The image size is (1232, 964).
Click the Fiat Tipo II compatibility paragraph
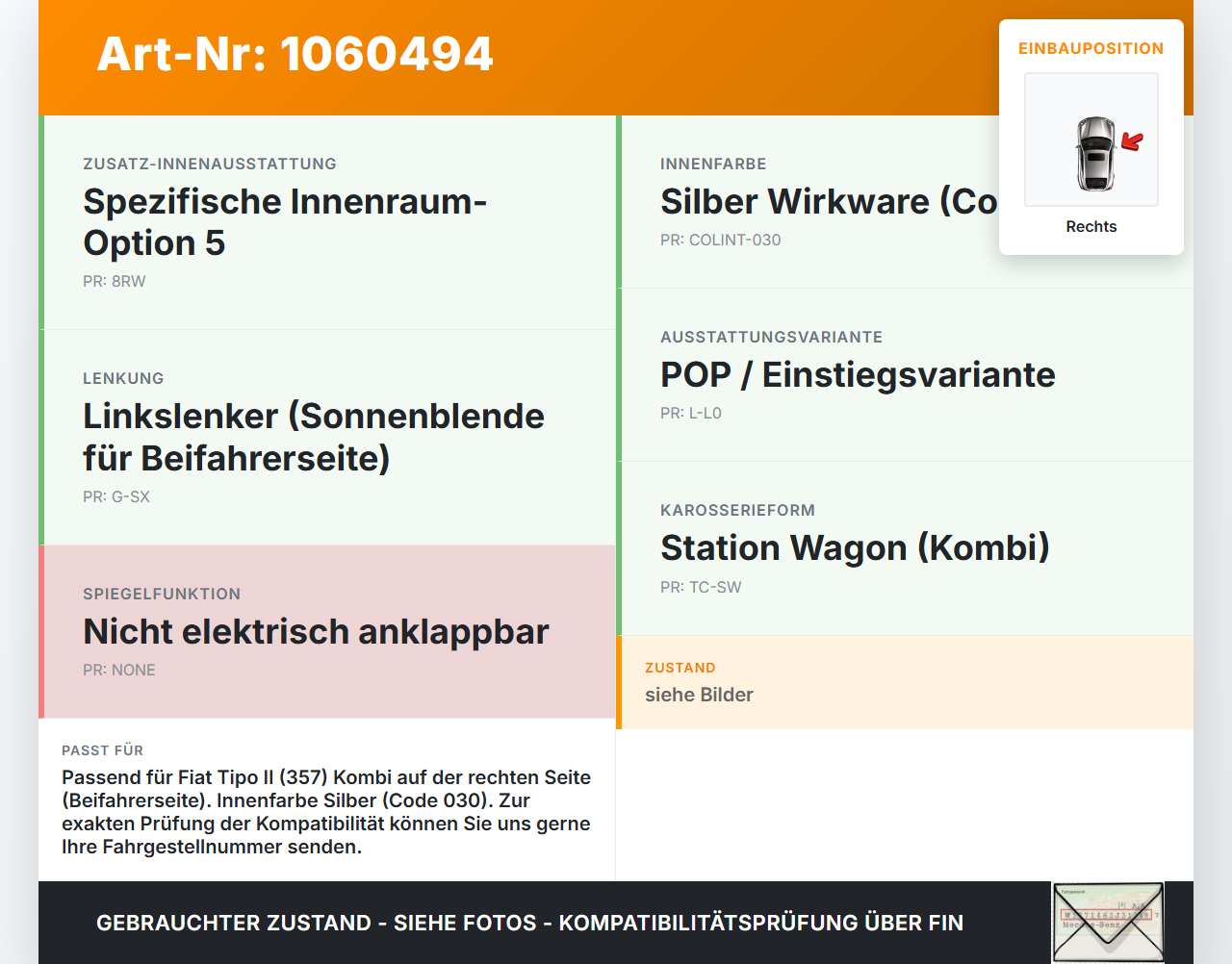(326, 812)
